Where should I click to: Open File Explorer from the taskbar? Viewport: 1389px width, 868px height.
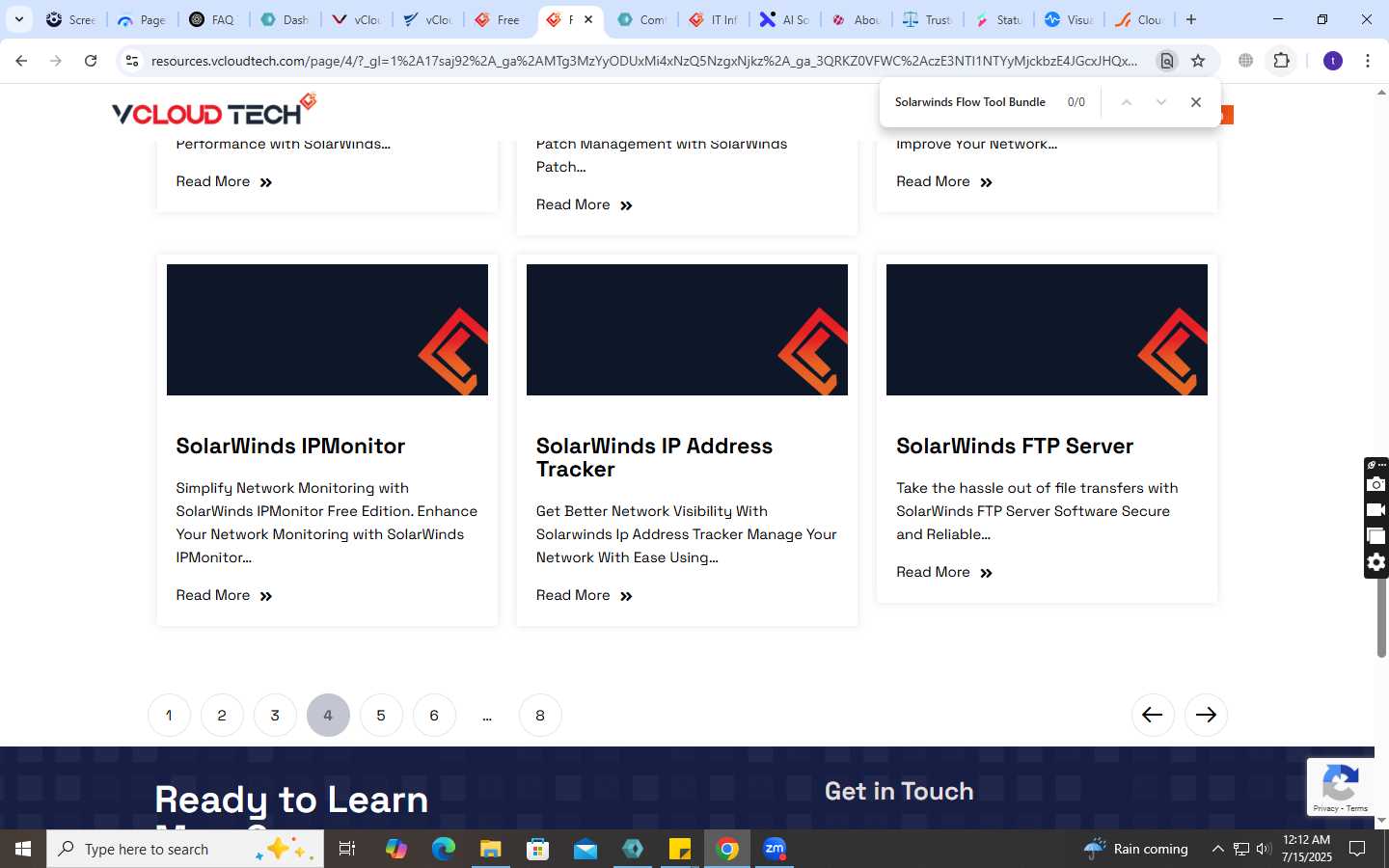[491, 849]
